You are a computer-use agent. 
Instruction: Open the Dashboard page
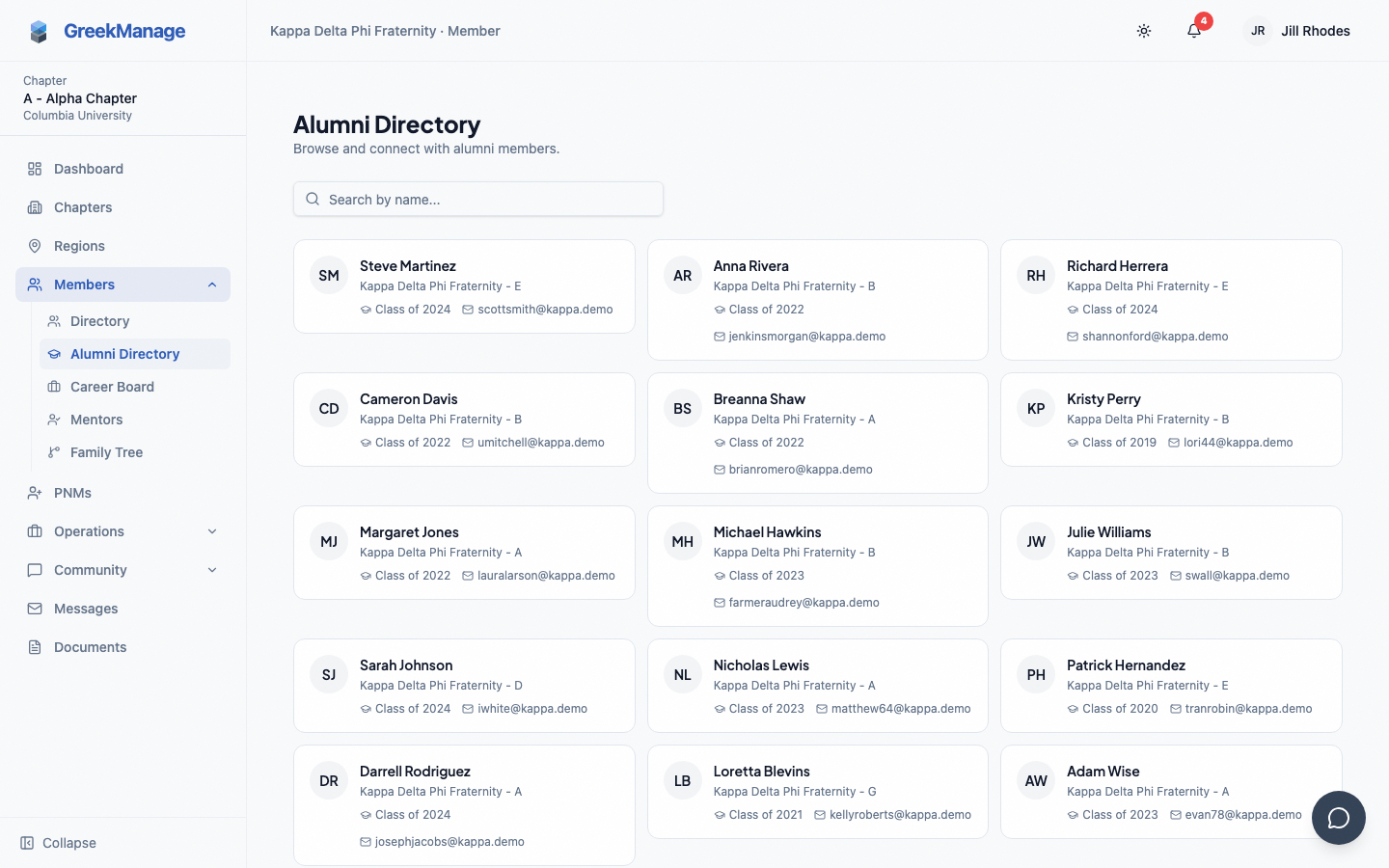pos(123,169)
